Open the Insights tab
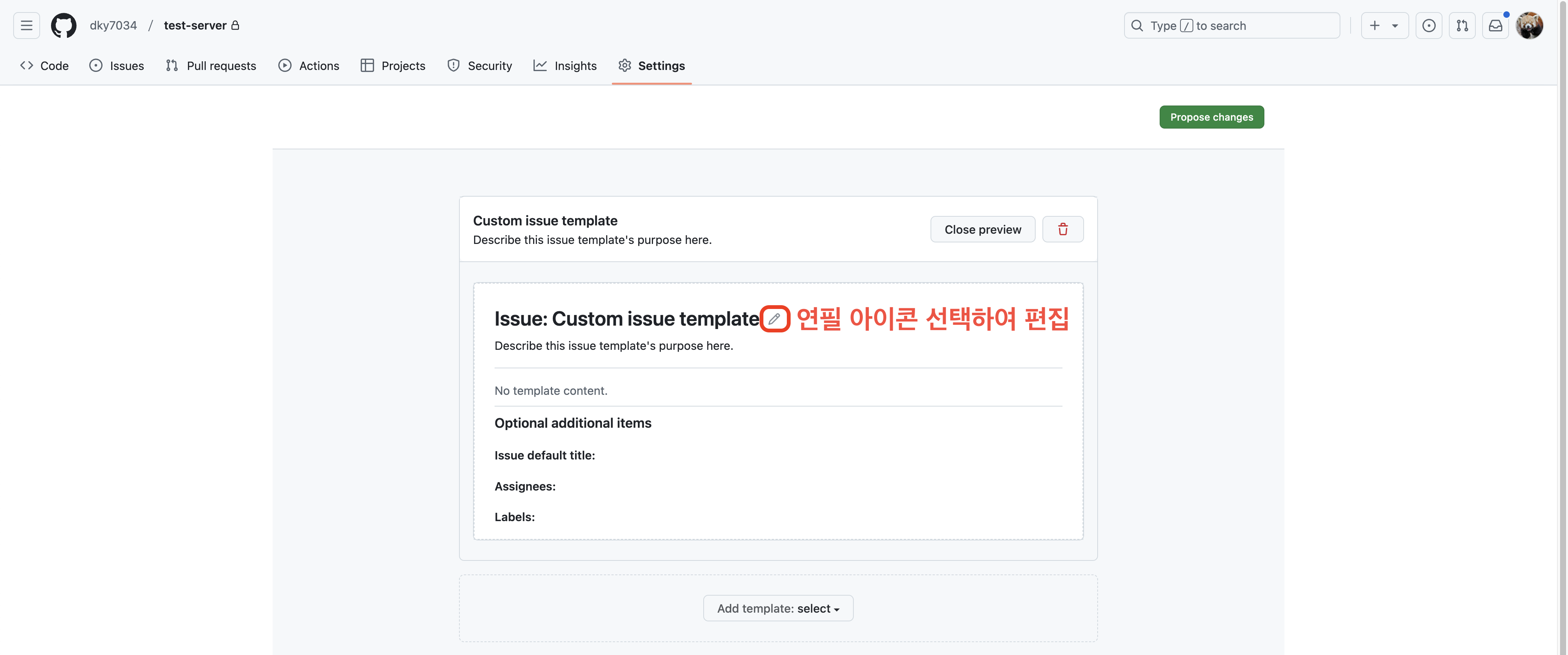Image resolution: width=1568 pixels, height=655 pixels. pyautogui.click(x=565, y=66)
